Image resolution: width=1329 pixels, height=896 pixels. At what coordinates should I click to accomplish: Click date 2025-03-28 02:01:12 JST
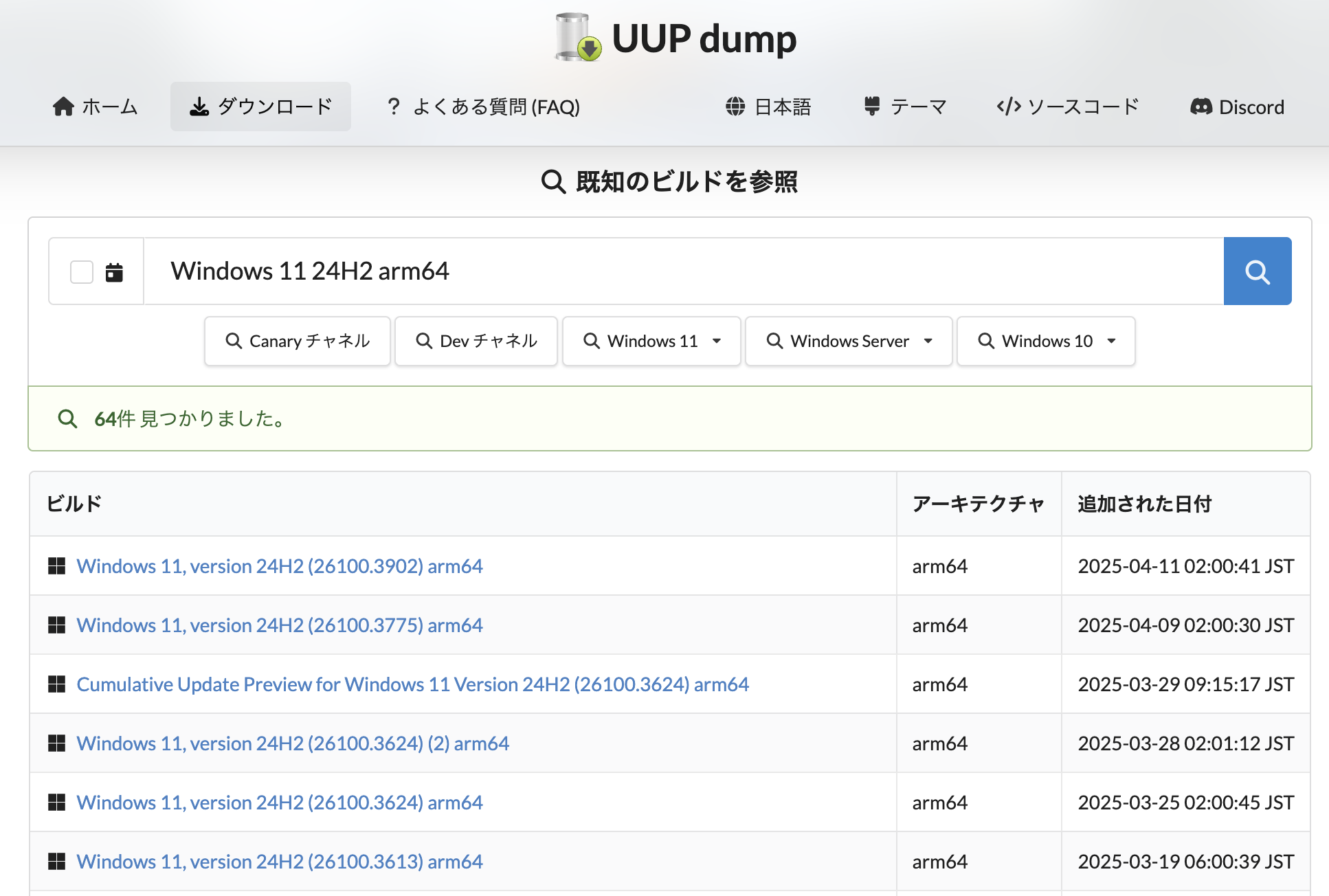point(1186,743)
